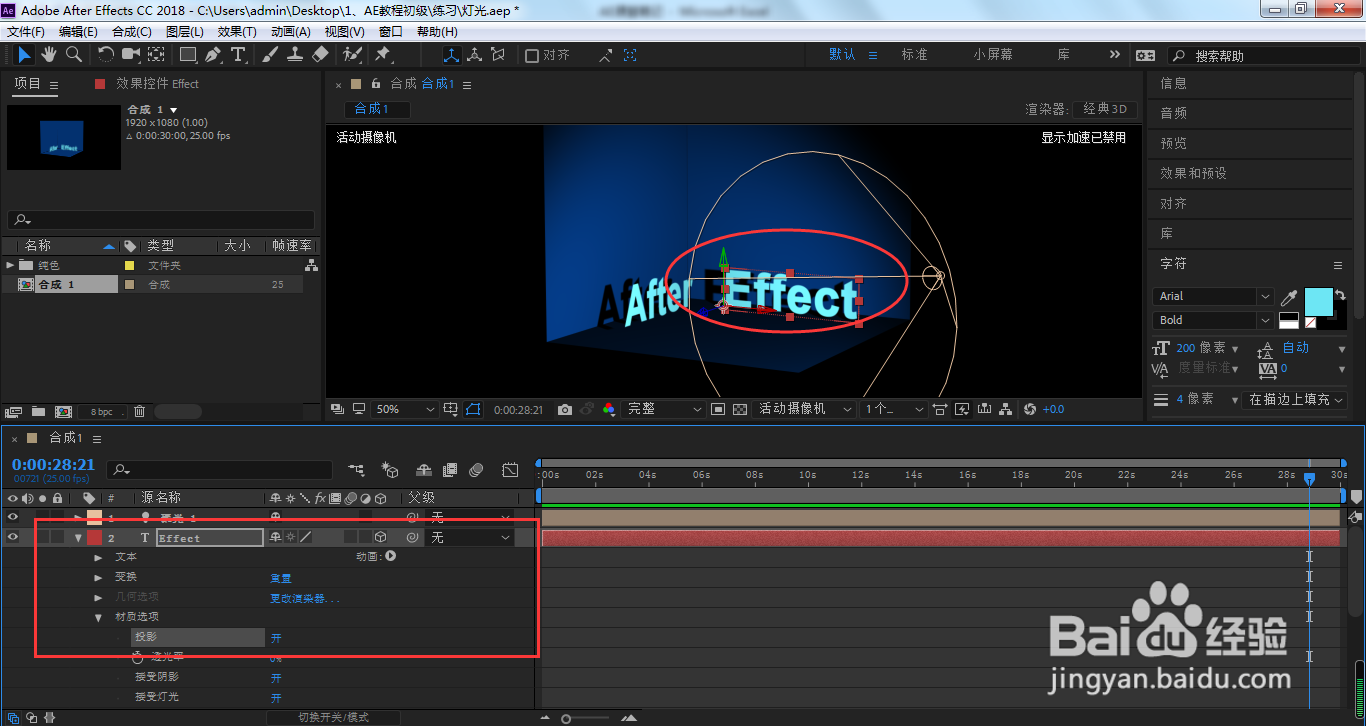Select the Brush tool

point(270,54)
